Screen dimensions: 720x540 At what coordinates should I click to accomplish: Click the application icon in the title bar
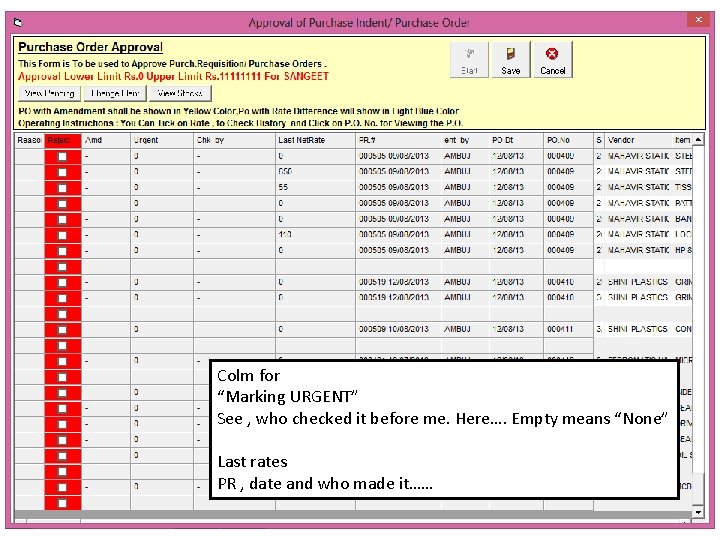pyautogui.click(x=18, y=22)
